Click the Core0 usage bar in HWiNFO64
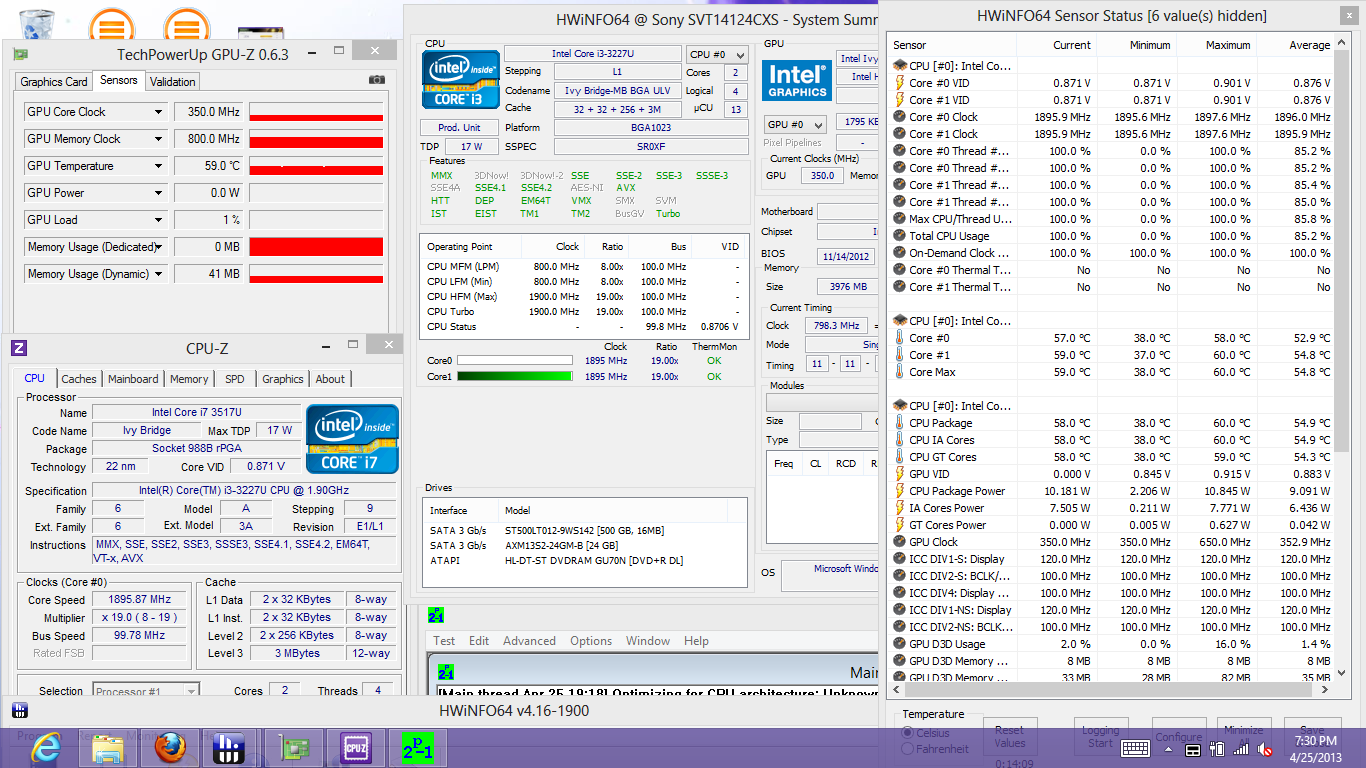Screen dimensions: 1366x768 515,361
